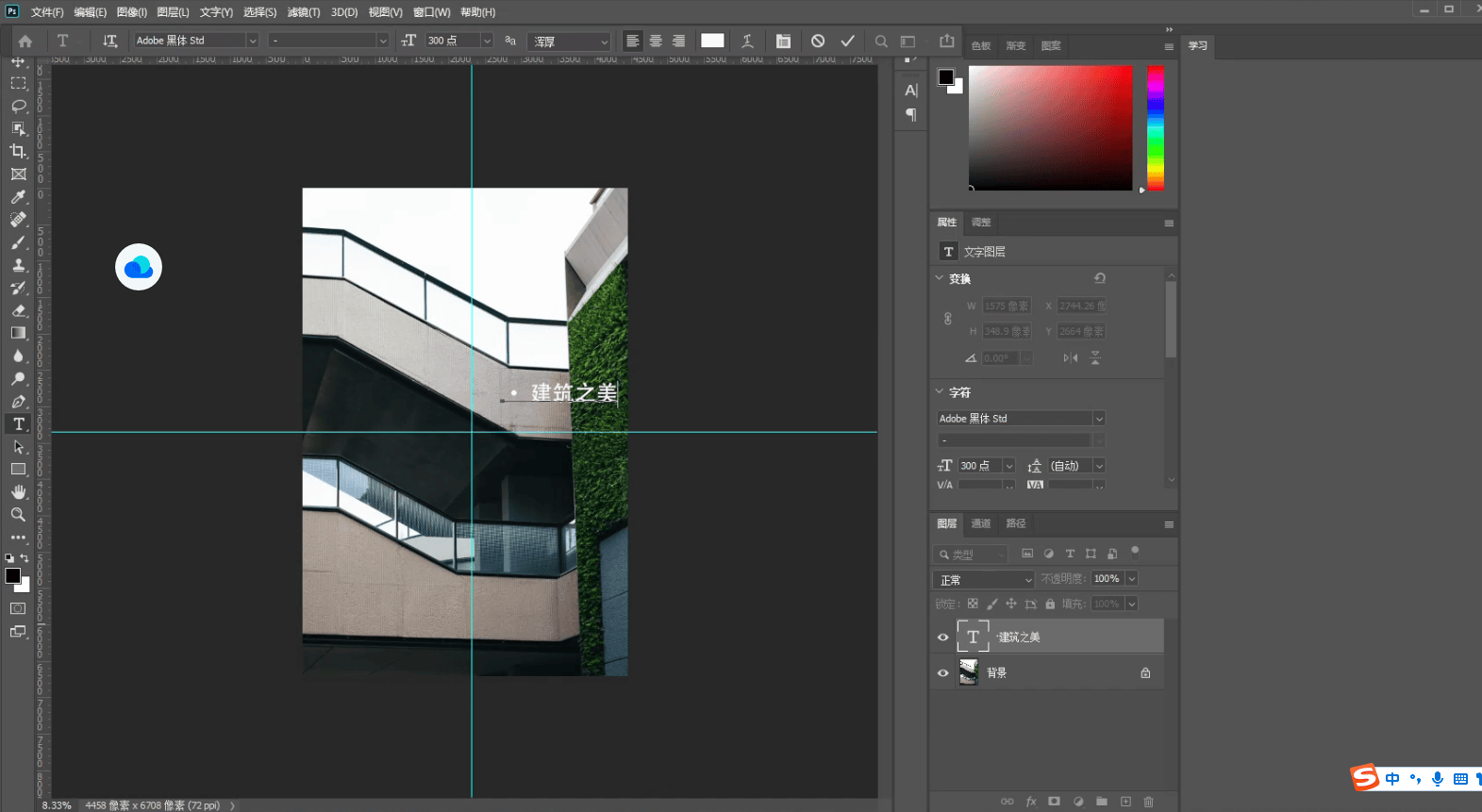Viewport: 1482px width, 812px height.
Task: Switch to the 通道 tab
Action: pyautogui.click(x=981, y=523)
